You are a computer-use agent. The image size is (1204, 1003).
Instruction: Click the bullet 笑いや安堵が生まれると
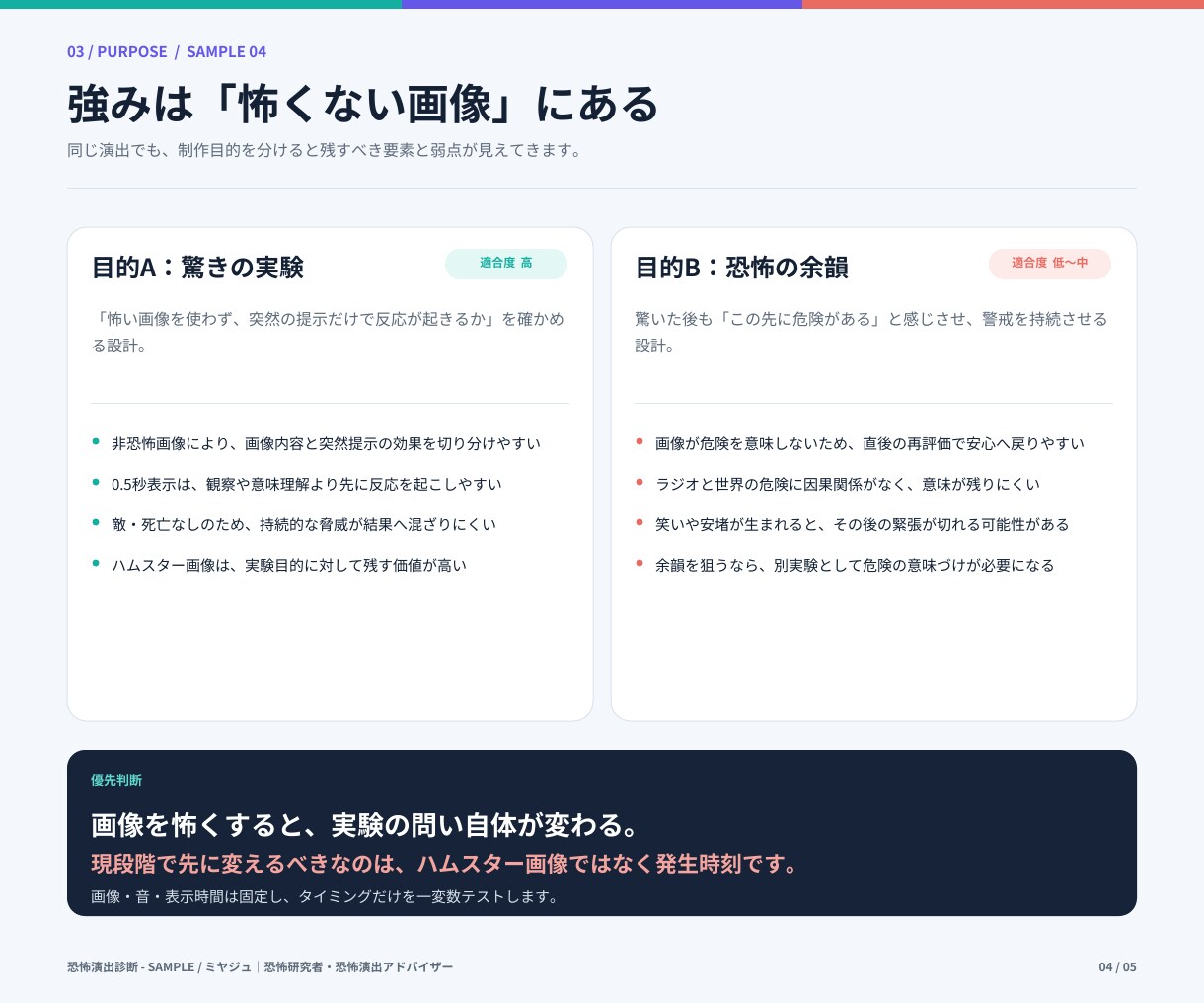[x=863, y=524]
